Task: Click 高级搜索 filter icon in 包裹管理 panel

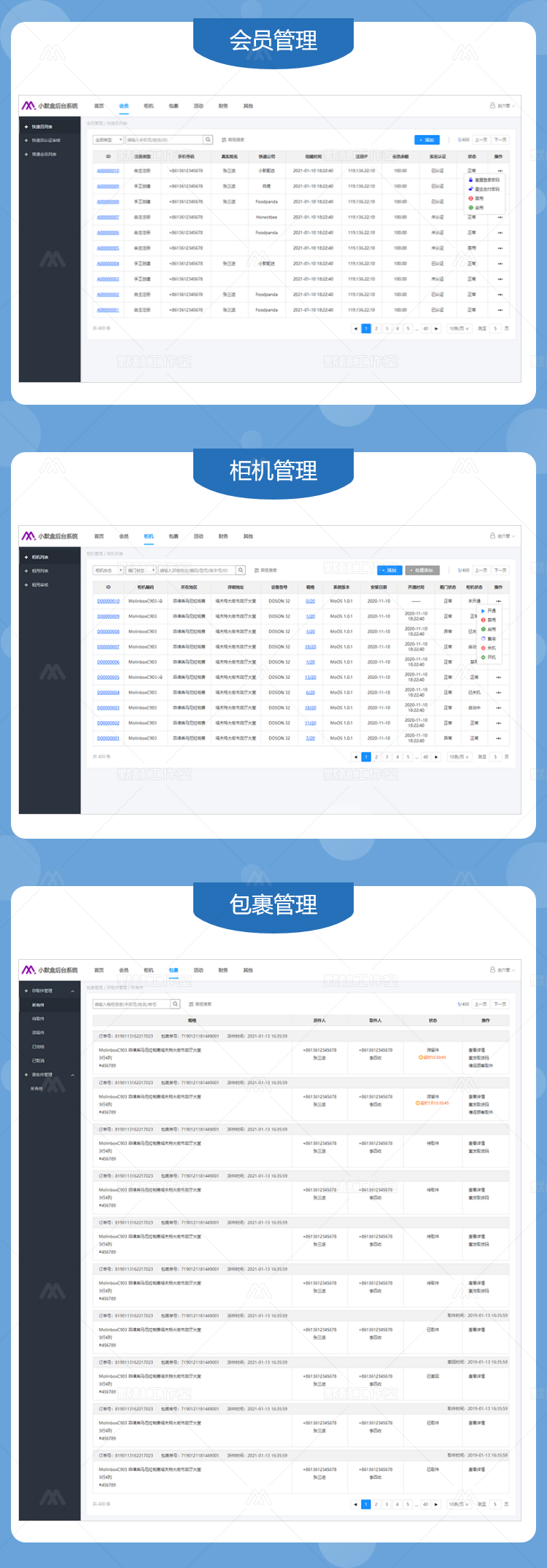Action: pos(190,1004)
